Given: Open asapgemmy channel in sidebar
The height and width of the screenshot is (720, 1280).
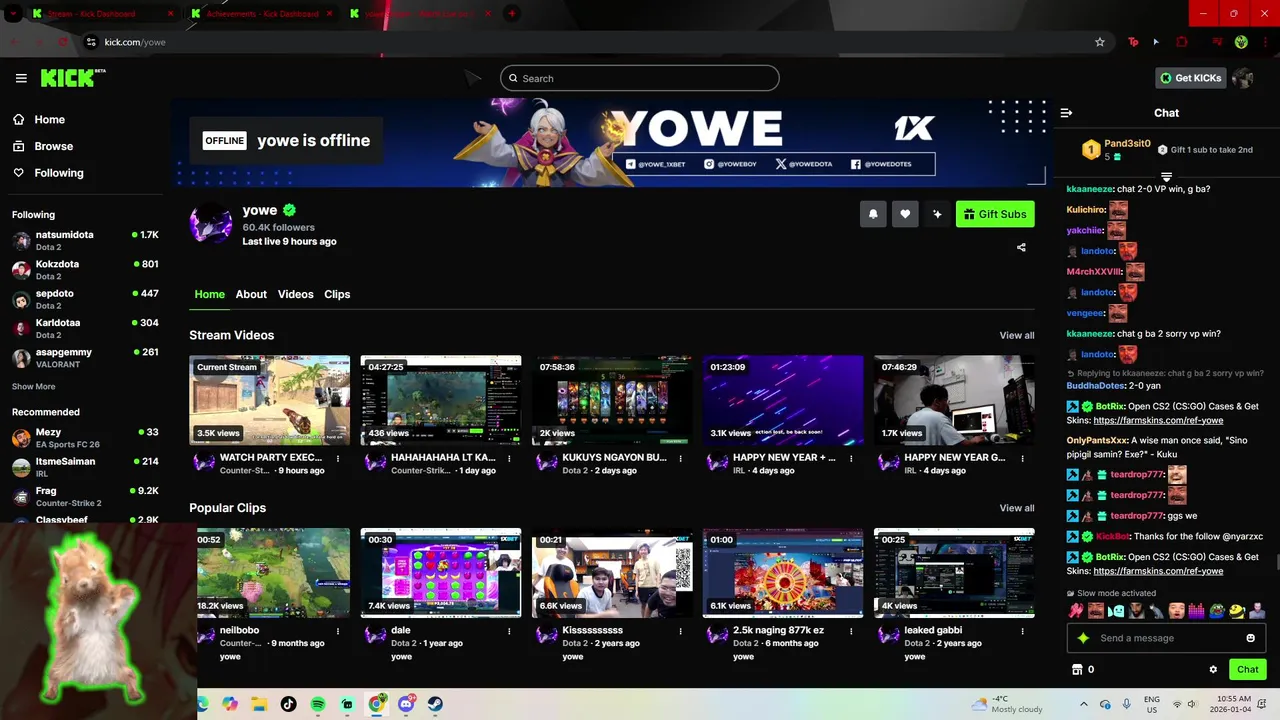Looking at the screenshot, I should [x=85, y=358].
